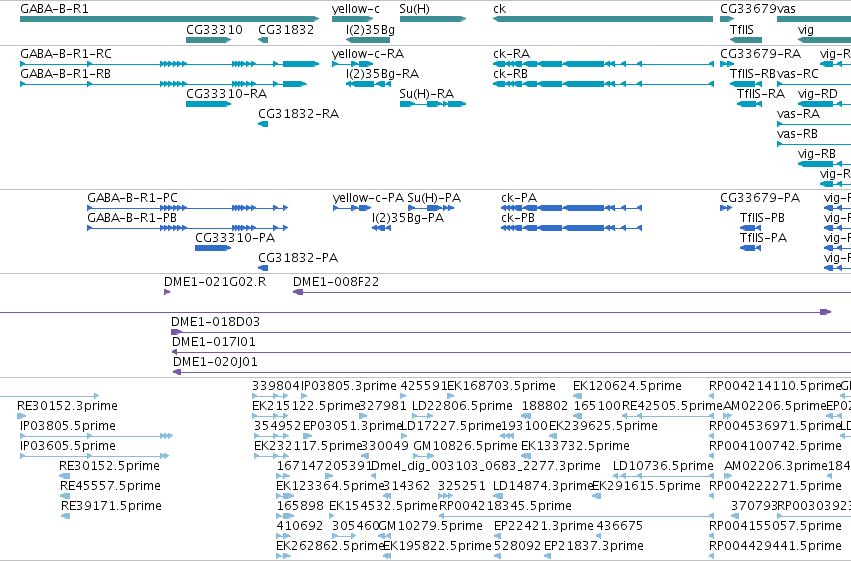This screenshot has height=561, width=851.
Task: Select the DME1-020J01 clone label
Action: pyautogui.click(x=215, y=362)
